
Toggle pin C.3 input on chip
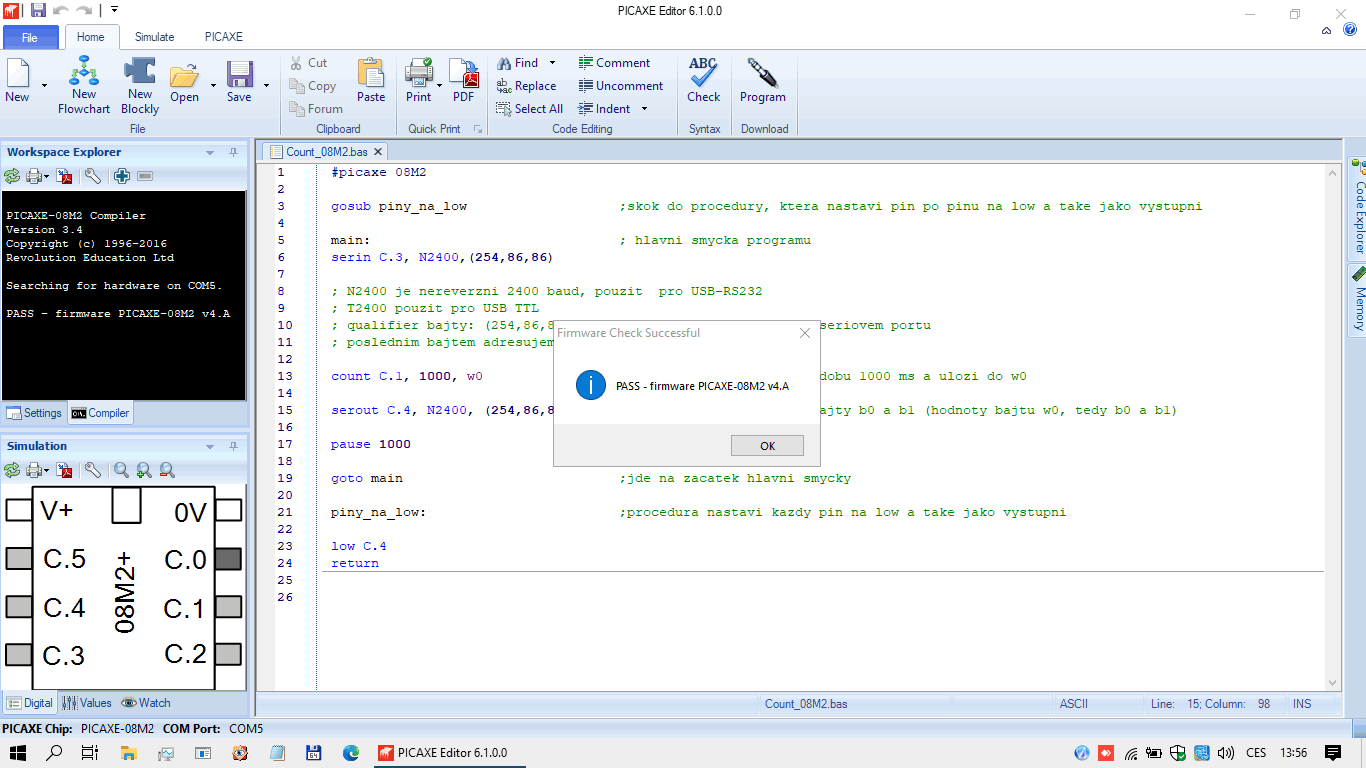point(19,655)
